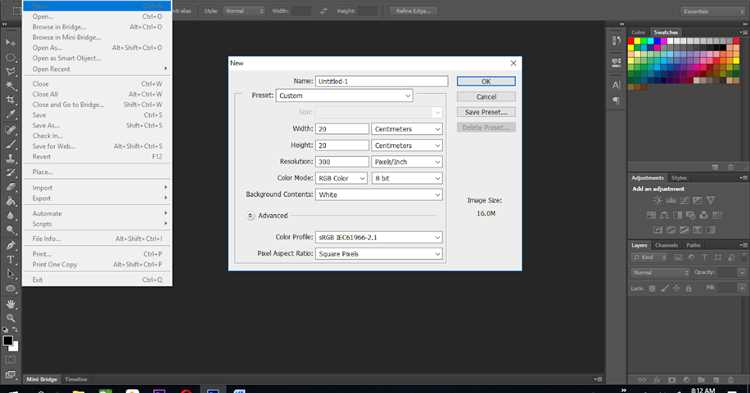This screenshot has width=750, height=393.
Task: Add a Hue/Saturation adjustment
Action: click(x=651, y=215)
